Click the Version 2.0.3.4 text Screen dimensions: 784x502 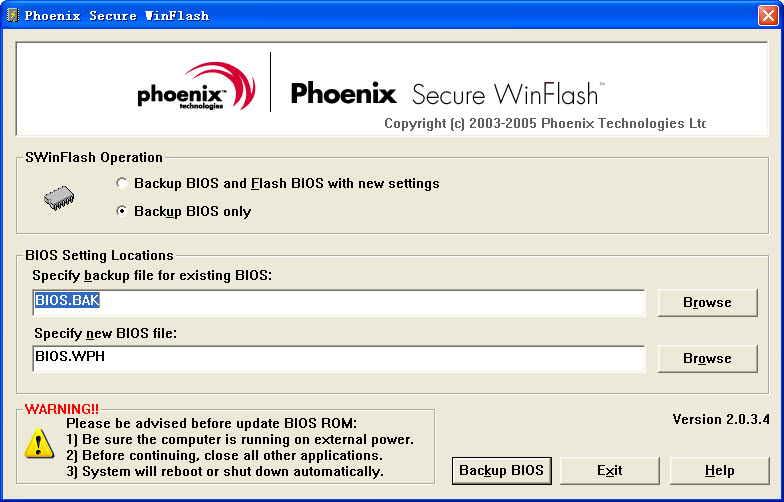click(718, 419)
